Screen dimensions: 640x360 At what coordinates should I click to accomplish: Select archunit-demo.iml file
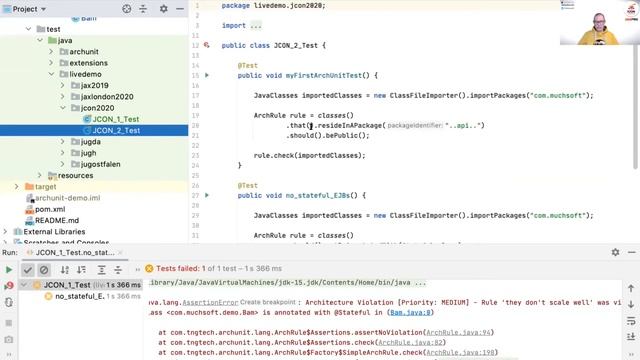tap(67, 198)
